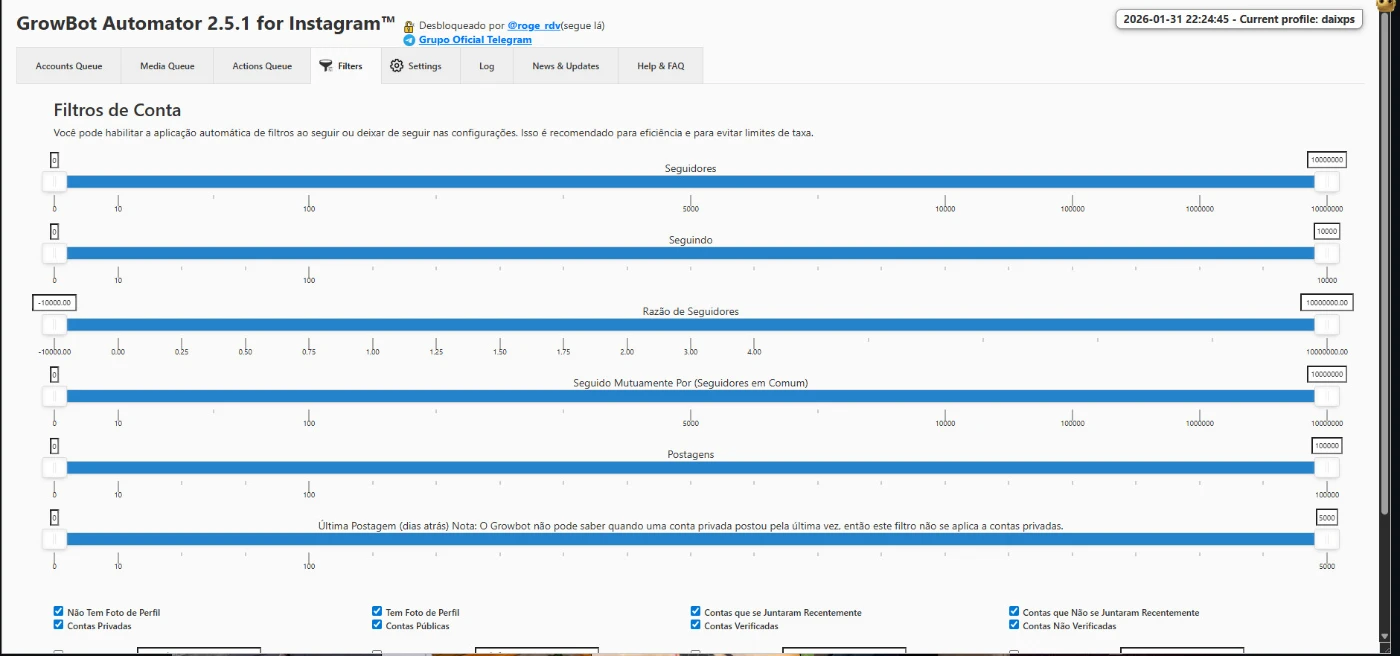
Task: Disable the Contas Verificadas checkbox
Action: tap(695, 625)
